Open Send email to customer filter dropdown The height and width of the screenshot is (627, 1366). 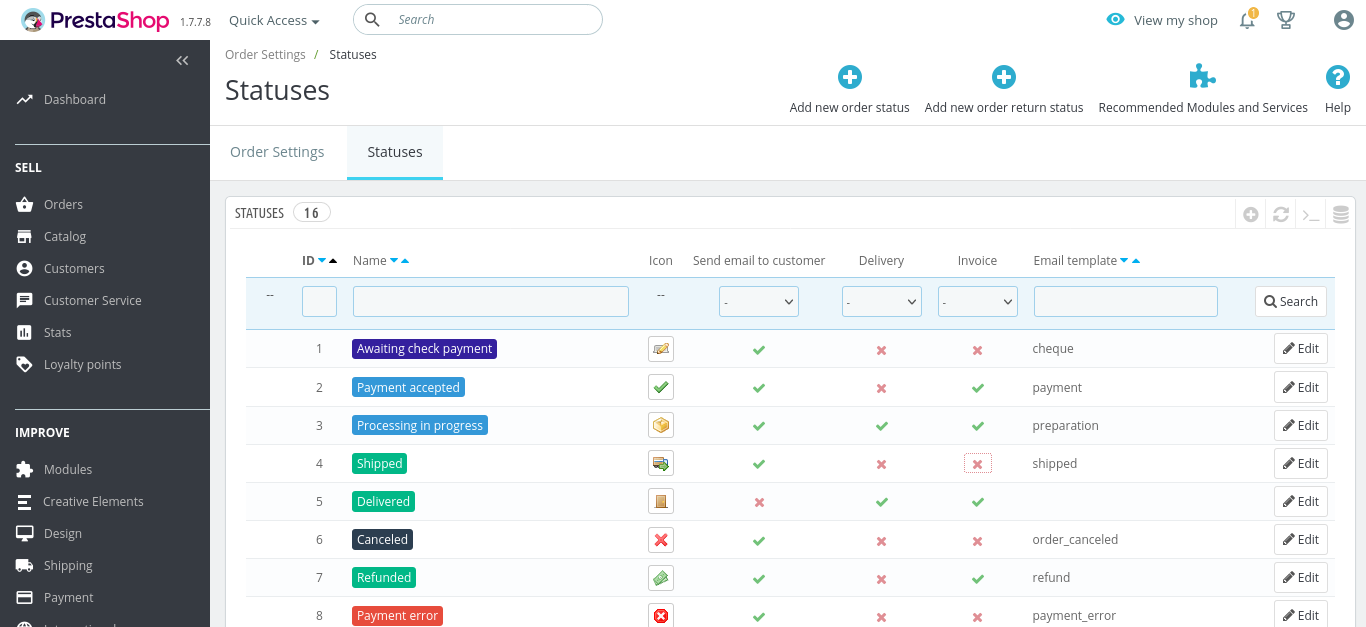(759, 301)
